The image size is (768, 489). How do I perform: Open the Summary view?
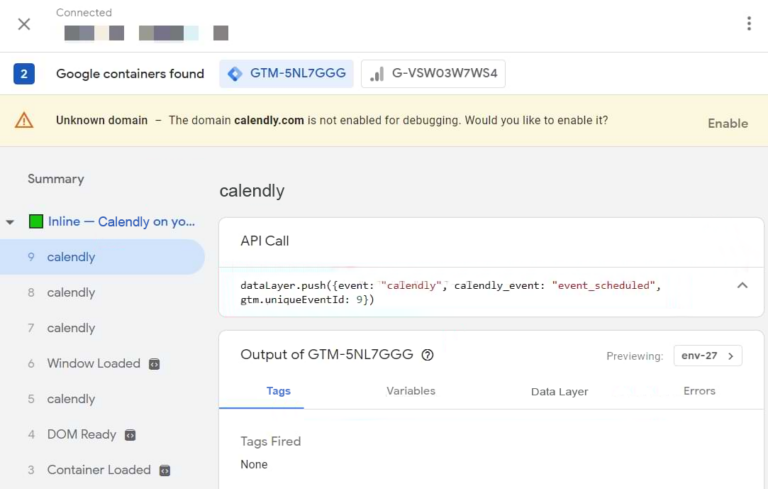(56, 179)
